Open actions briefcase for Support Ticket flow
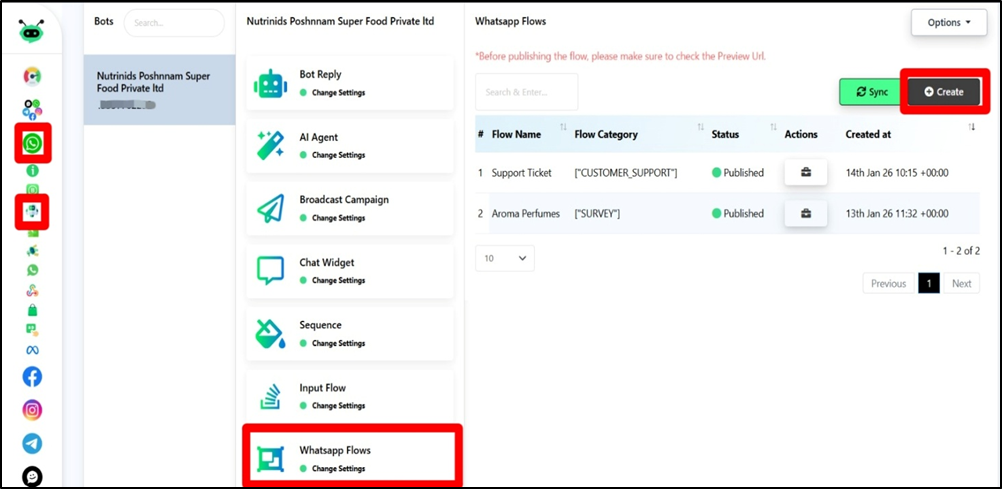This screenshot has width=1002, height=489. [805, 173]
